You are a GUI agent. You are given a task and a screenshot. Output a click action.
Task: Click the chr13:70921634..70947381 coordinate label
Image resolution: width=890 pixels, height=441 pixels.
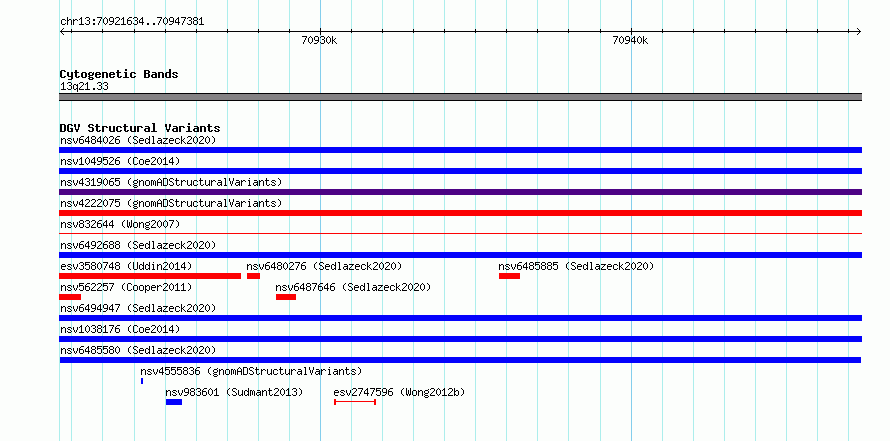(132, 22)
